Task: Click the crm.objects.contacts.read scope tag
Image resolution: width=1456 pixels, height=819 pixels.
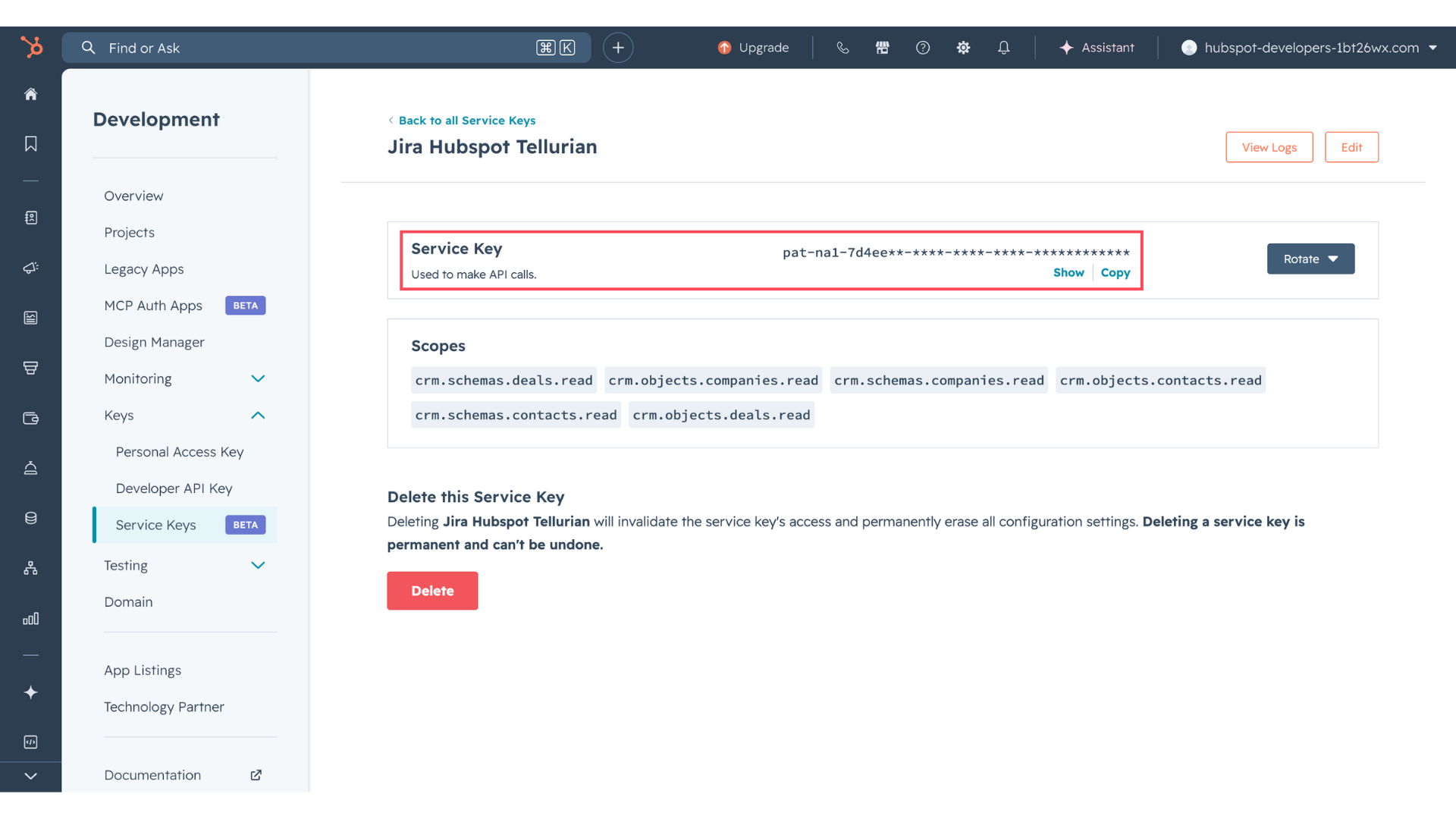Action: click(1160, 381)
